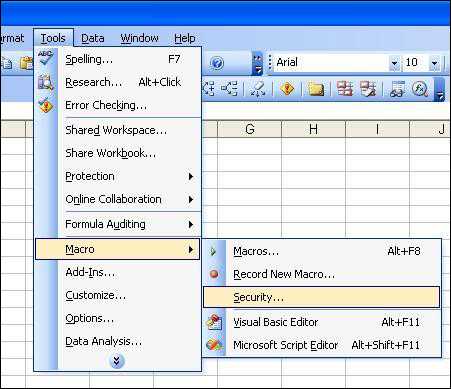Click the red Record New Macro dot icon

click(x=214, y=274)
